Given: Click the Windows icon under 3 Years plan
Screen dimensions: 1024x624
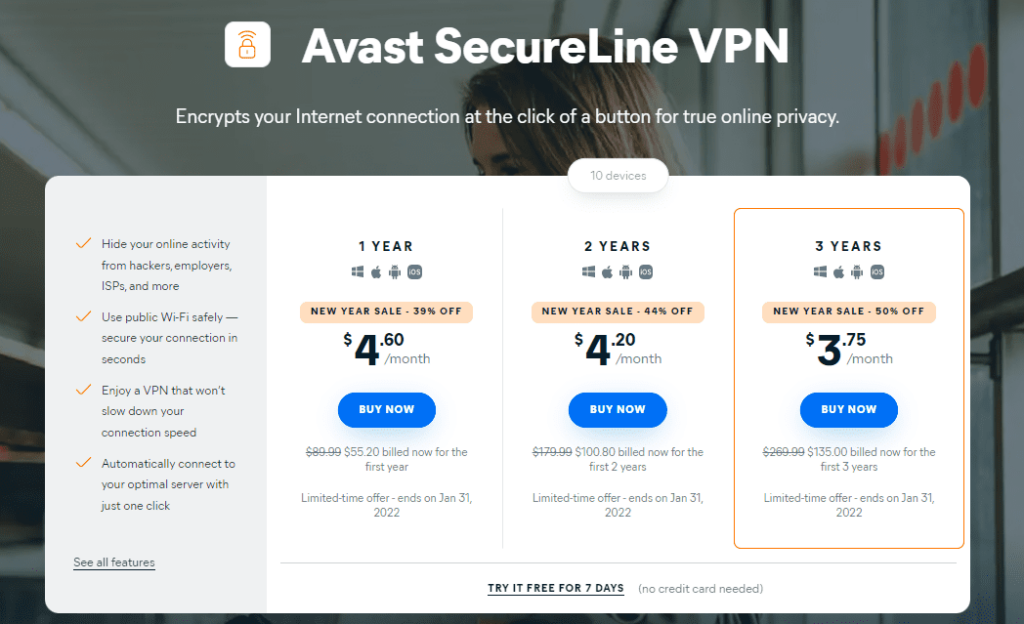Looking at the screenshot, I should (x=819, y=272).
